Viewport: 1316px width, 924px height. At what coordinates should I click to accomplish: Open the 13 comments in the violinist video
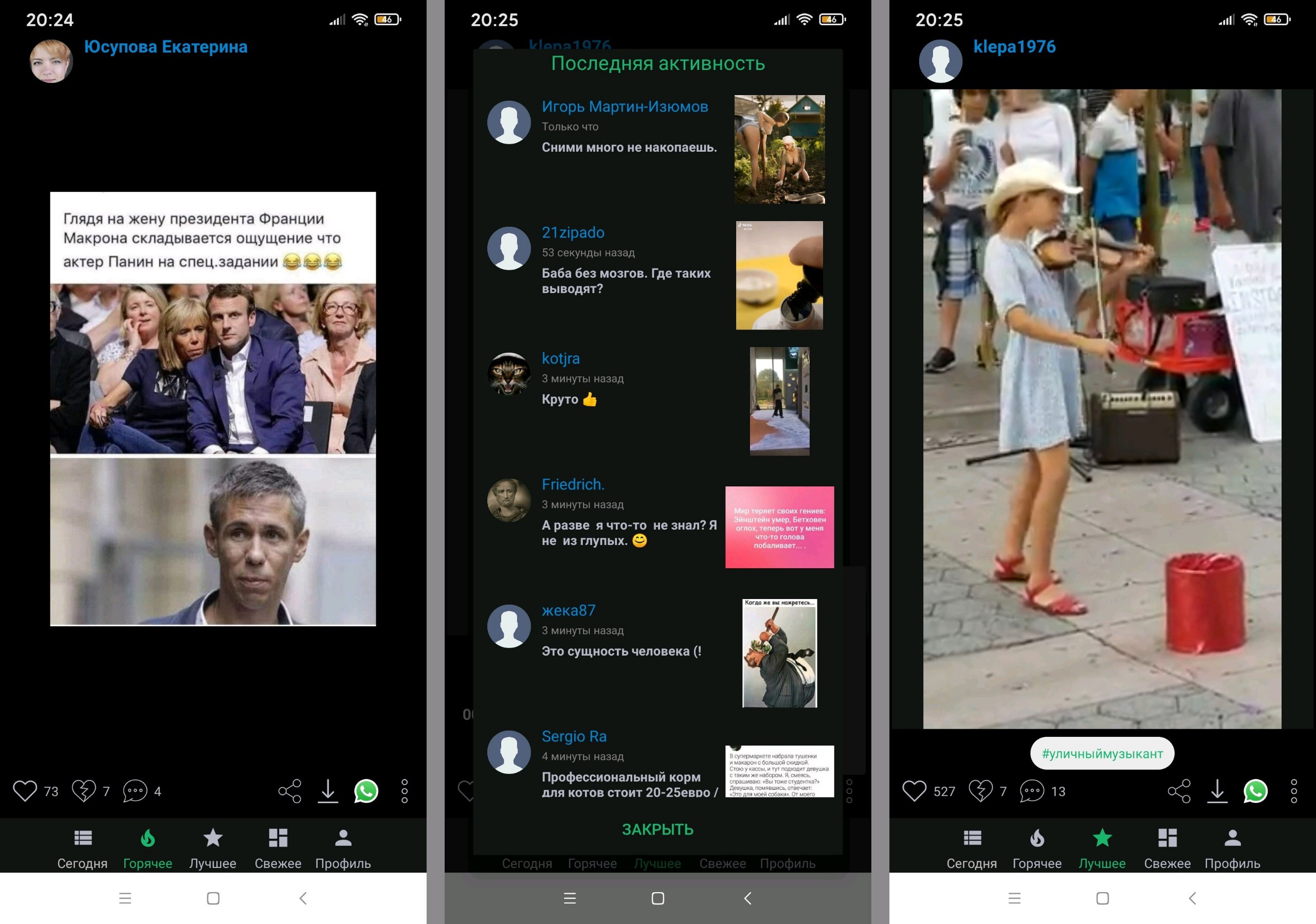pos(1032,791)
